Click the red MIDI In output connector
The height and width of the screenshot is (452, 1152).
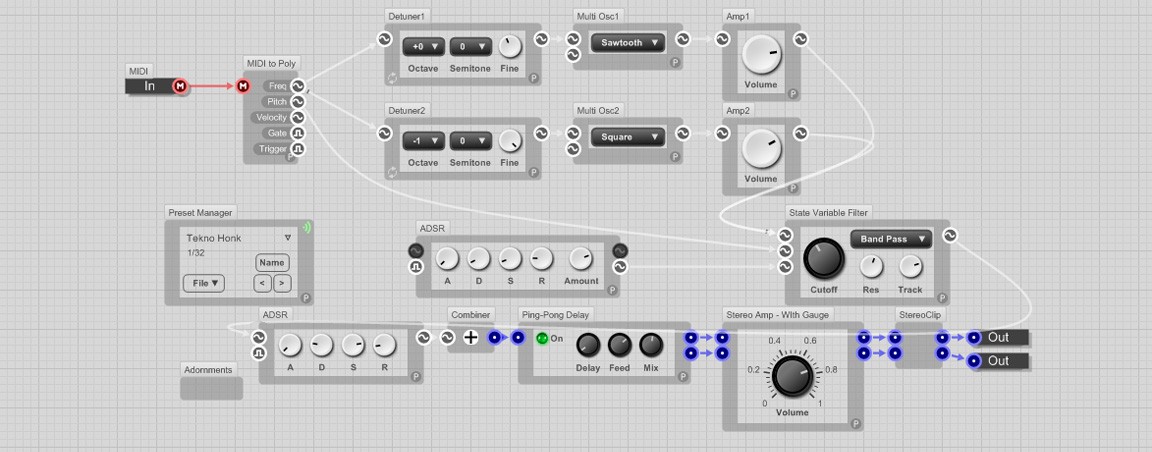[180, 86]
